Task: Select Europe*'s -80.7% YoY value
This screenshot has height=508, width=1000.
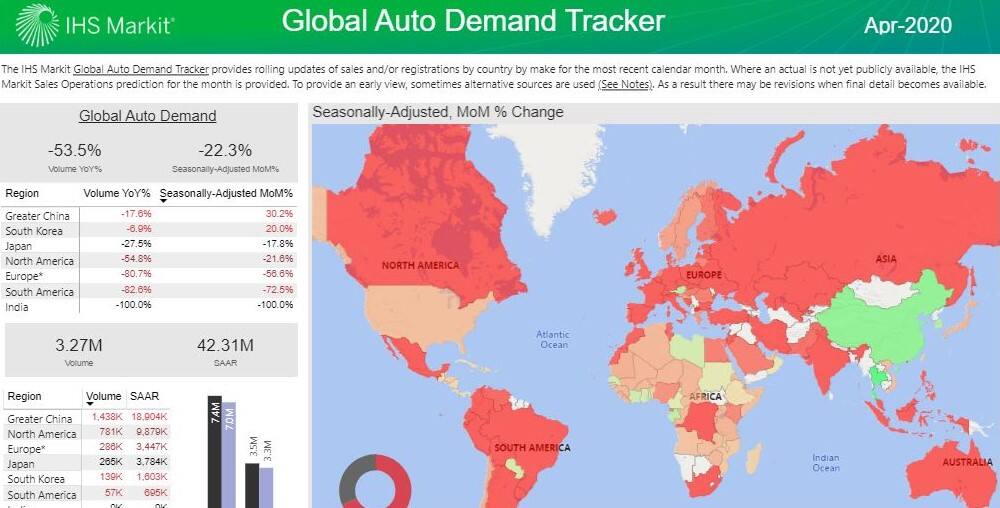Action: 136,274
